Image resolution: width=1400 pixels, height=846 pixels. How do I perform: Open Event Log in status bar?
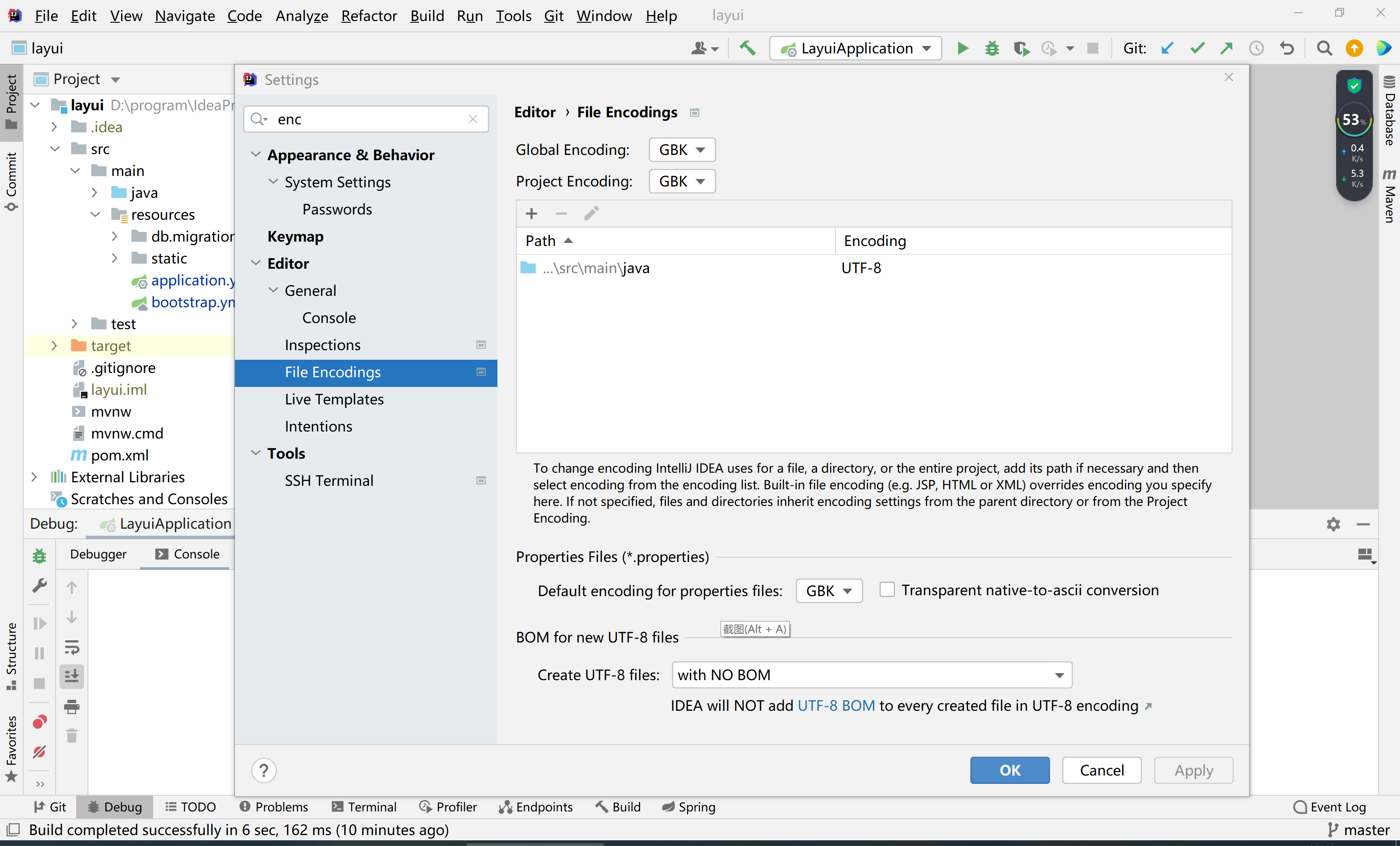coord(1330,807)
